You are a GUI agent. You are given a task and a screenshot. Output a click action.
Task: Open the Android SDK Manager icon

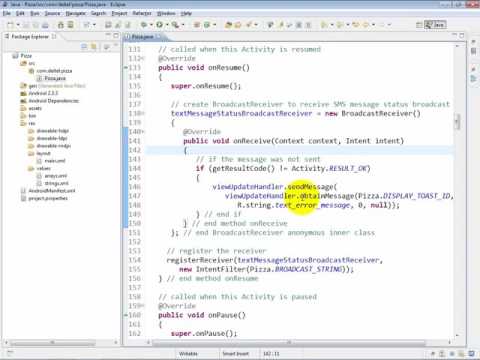coord(61,25)
